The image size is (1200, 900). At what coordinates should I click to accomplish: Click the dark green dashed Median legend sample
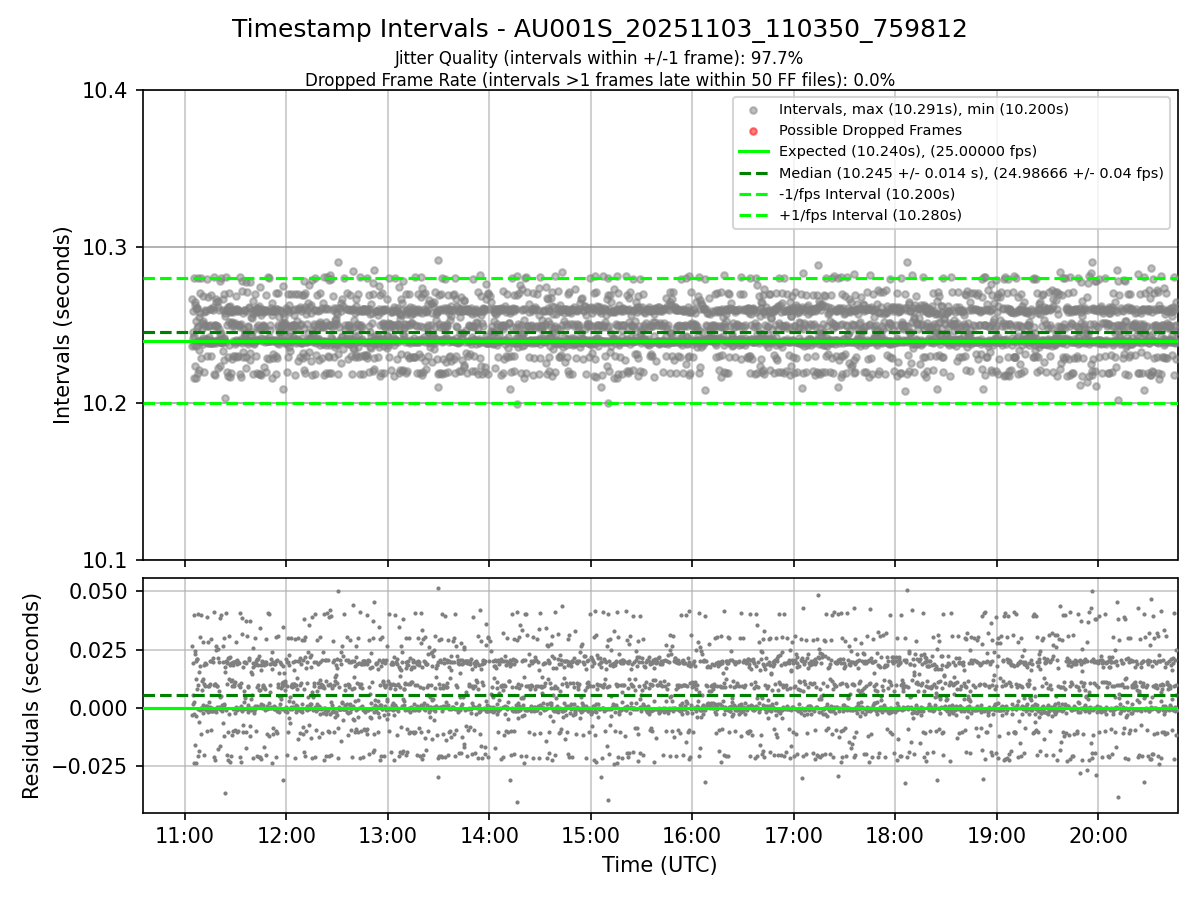(x=754, y=173)
